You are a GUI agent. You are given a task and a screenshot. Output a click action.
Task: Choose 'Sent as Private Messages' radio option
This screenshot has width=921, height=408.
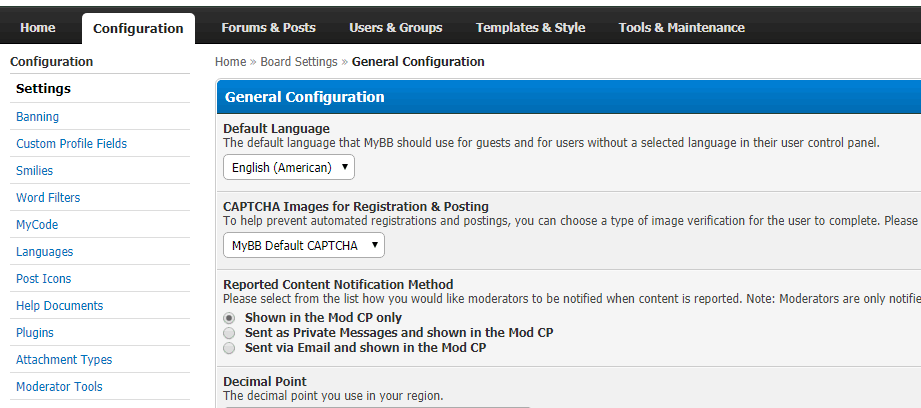click(229, 333)
